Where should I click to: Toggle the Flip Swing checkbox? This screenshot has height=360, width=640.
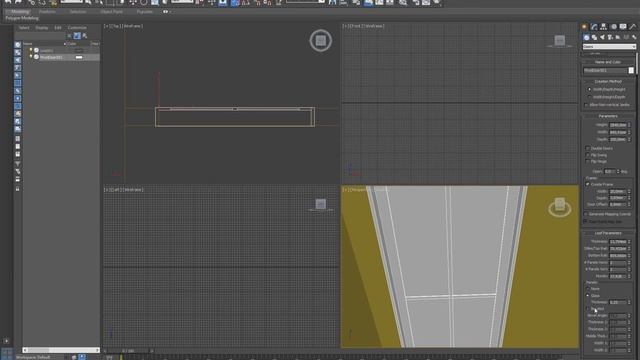click(587, 155)
